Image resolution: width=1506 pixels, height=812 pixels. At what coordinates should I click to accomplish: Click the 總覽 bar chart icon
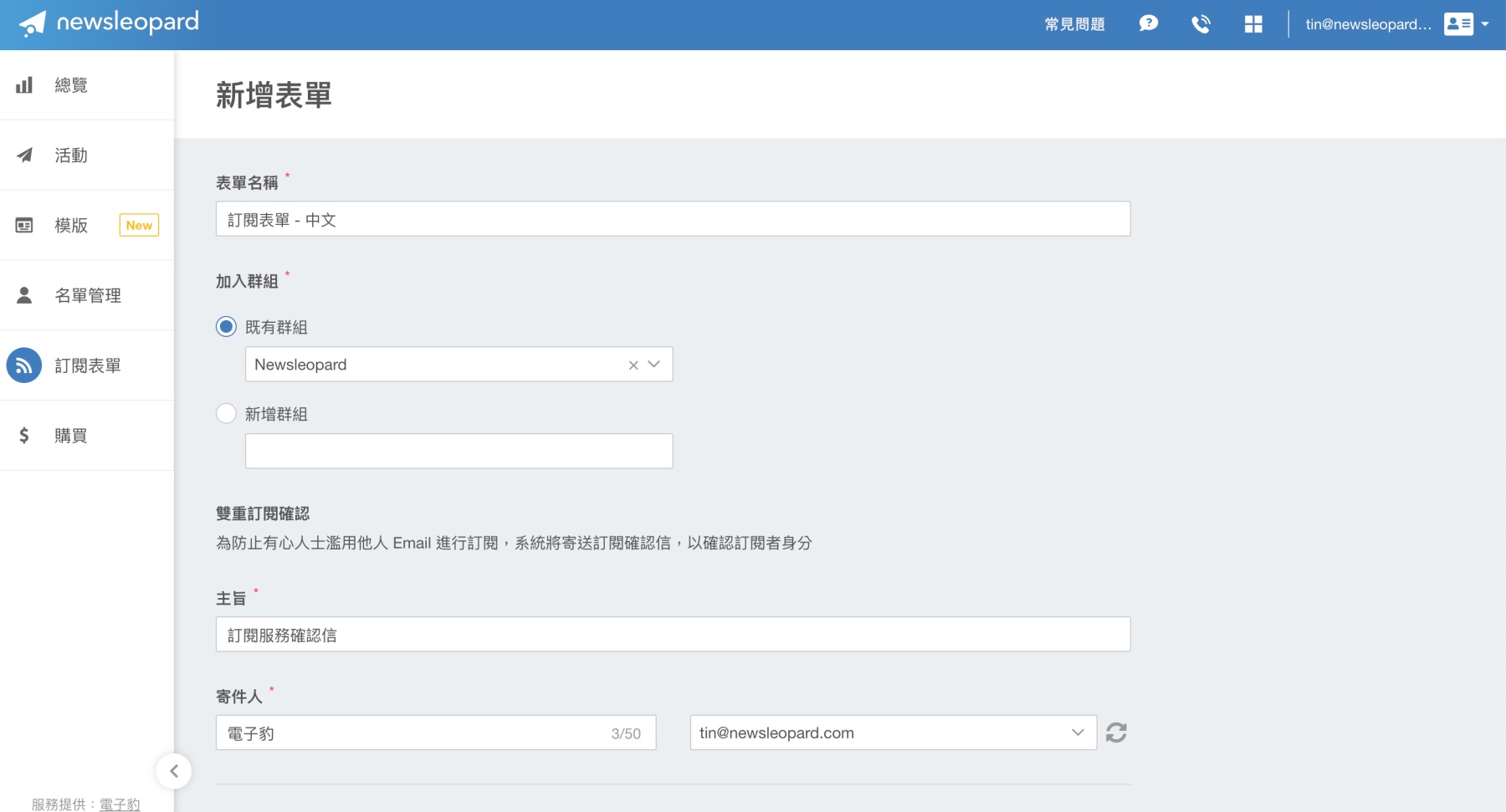(x=24, y=84)
